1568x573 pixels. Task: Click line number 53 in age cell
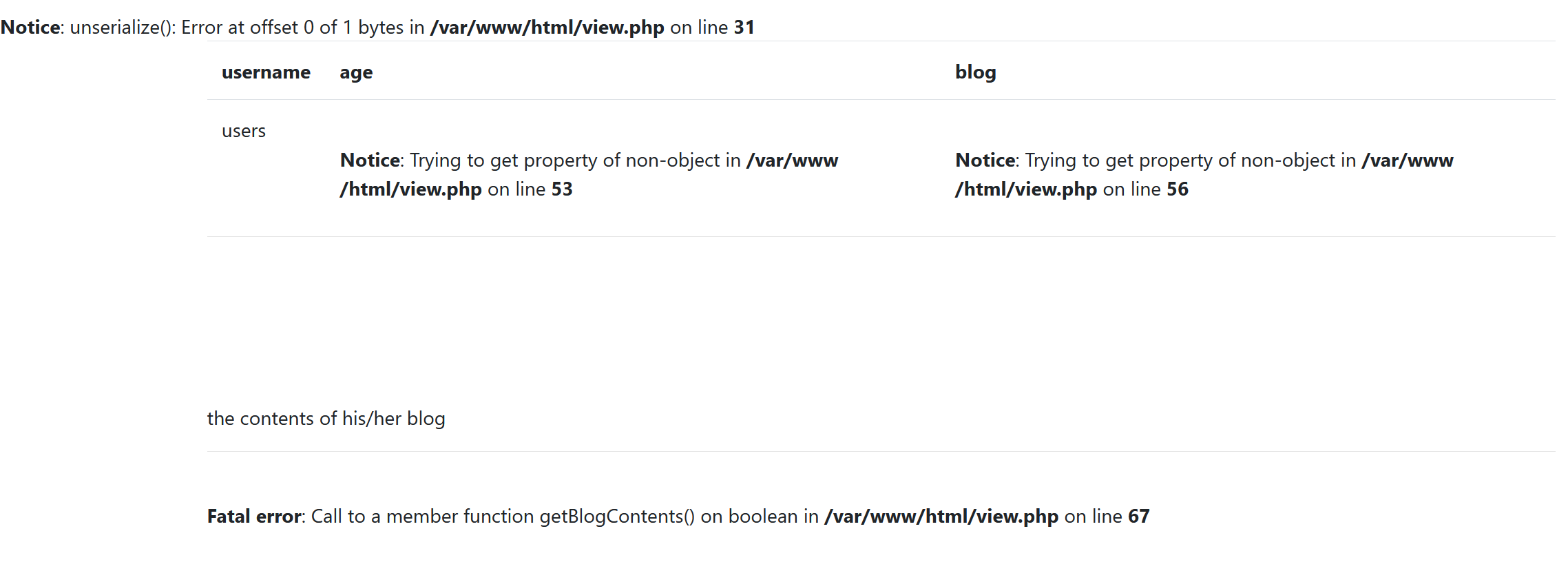tap(562, 189)
